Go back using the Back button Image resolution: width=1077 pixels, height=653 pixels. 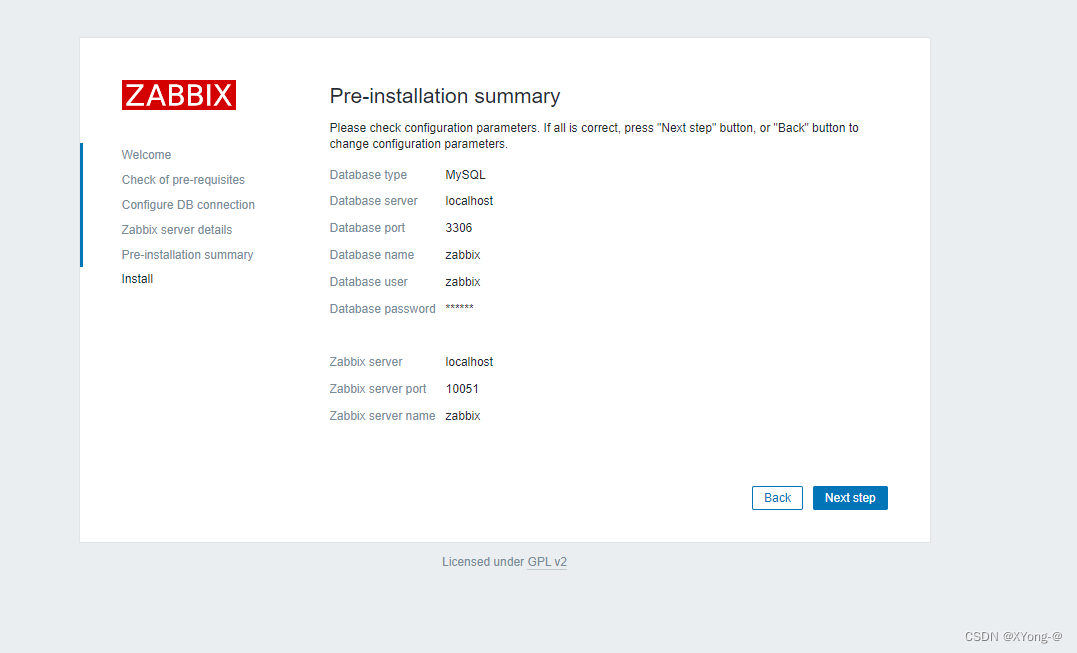point(777,498)
